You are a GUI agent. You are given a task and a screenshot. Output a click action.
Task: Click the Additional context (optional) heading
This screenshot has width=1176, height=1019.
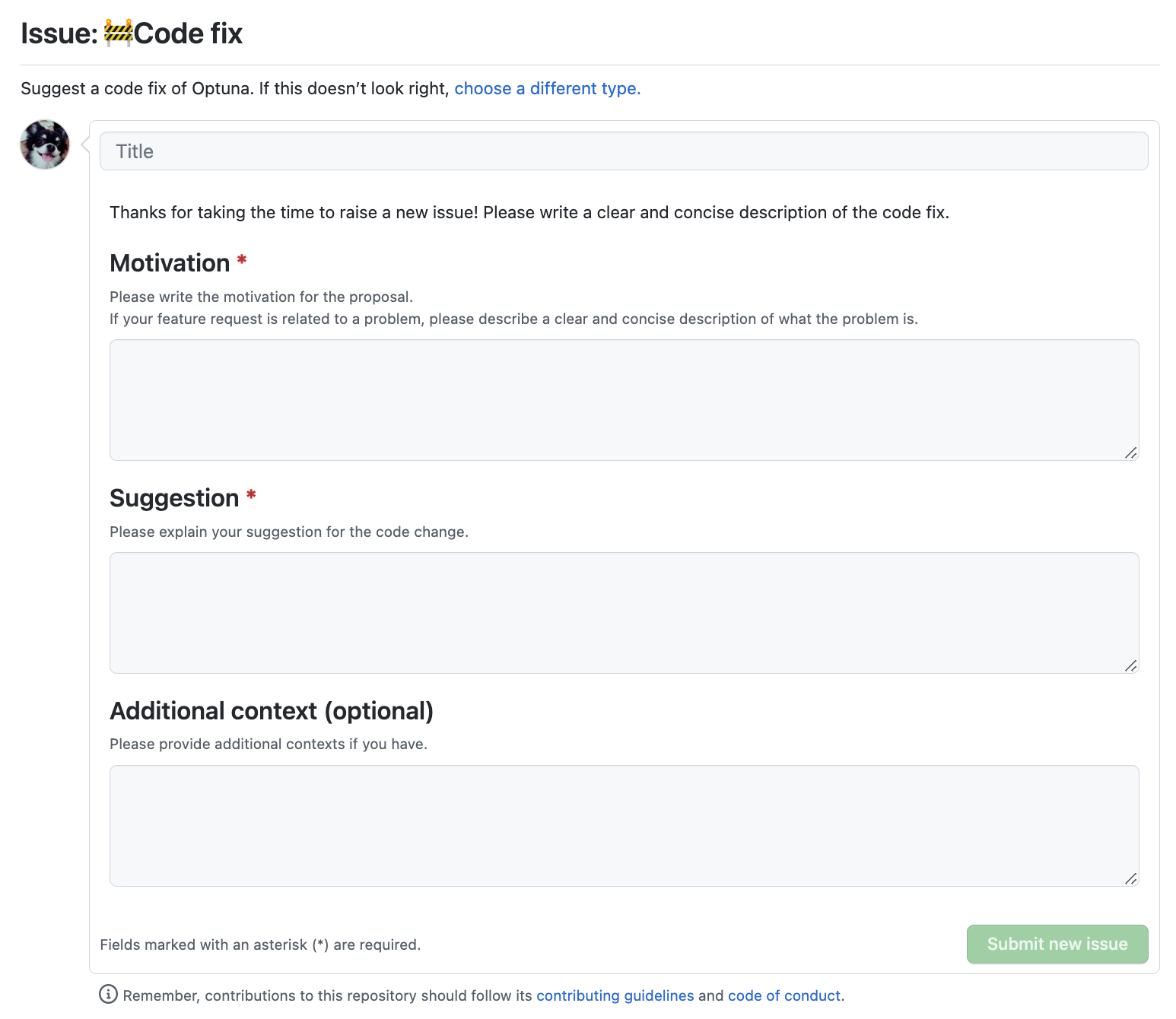(272, 711)
